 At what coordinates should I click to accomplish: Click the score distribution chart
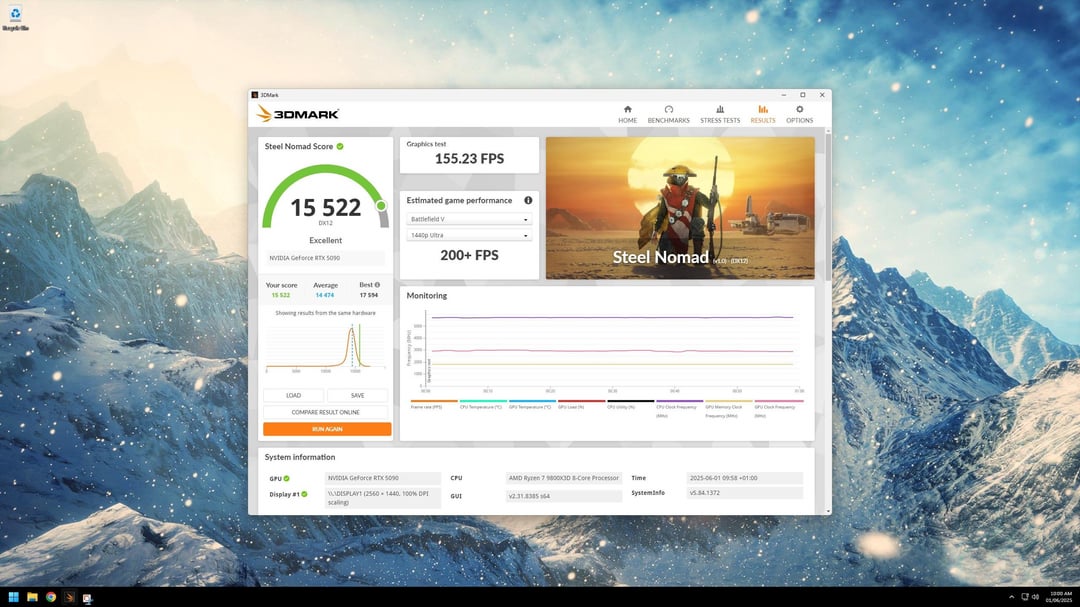click(x=325, y=348)
